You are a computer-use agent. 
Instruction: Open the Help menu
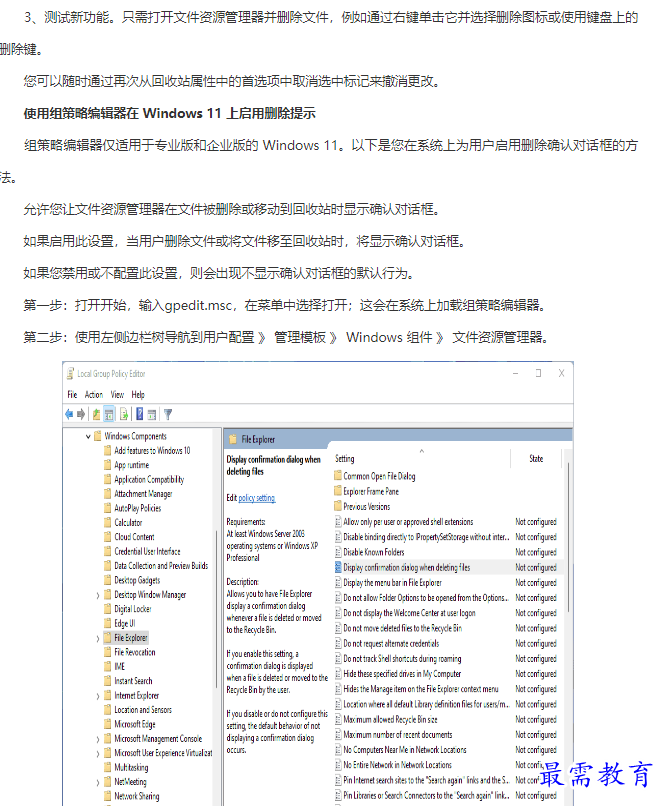pos(138,394)
